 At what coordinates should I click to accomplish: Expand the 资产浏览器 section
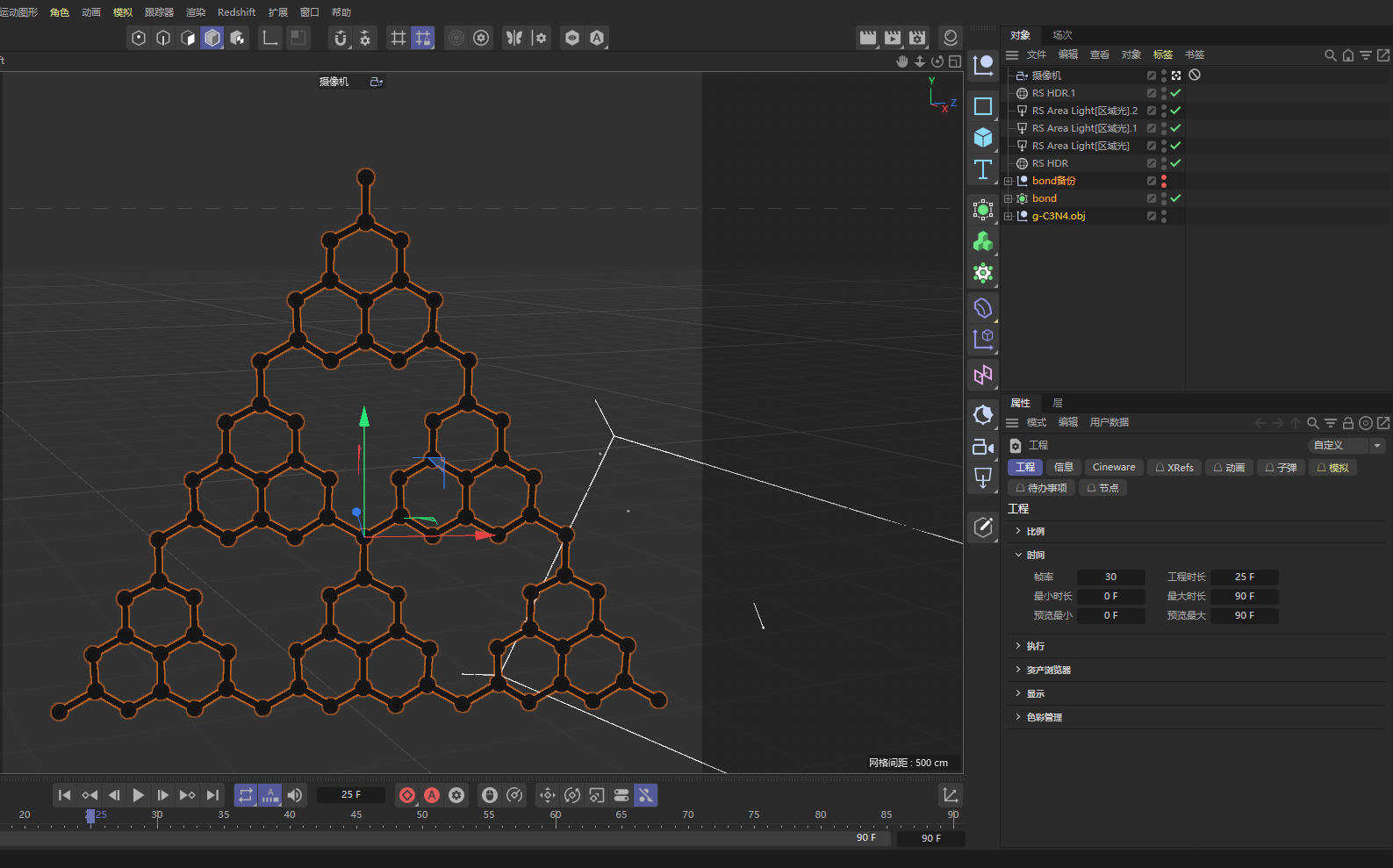pyautogui.click(x=1018, y=670)
